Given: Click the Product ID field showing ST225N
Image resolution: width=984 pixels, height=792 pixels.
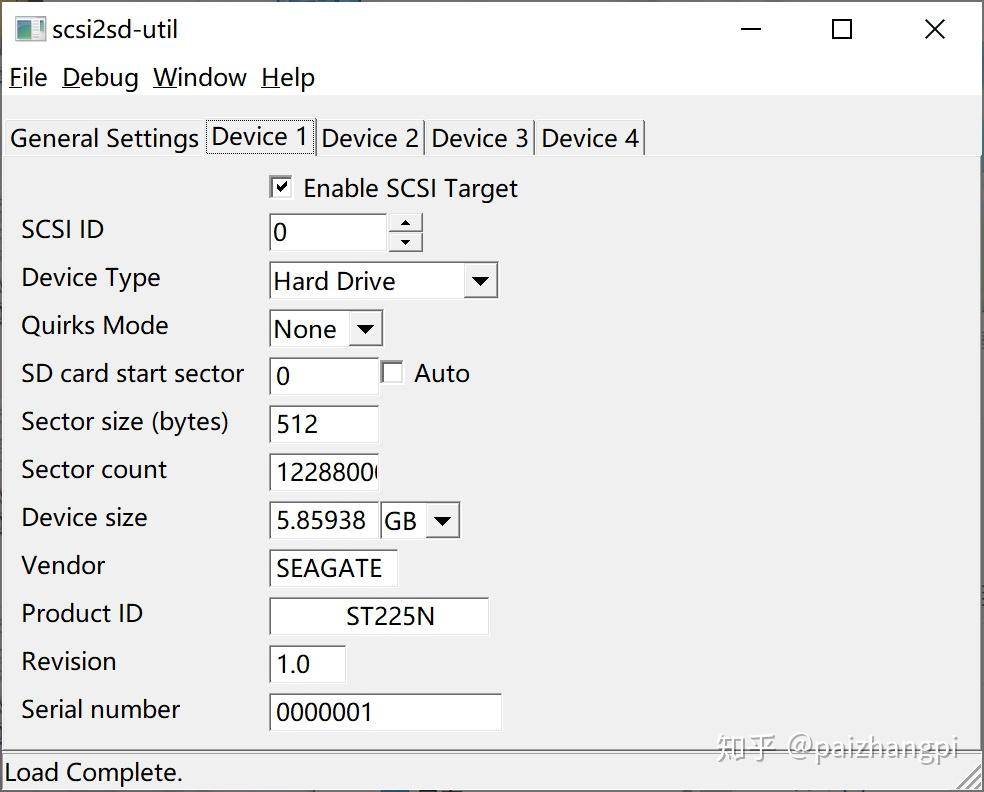Looking at the screenshot, I should 378,616.
